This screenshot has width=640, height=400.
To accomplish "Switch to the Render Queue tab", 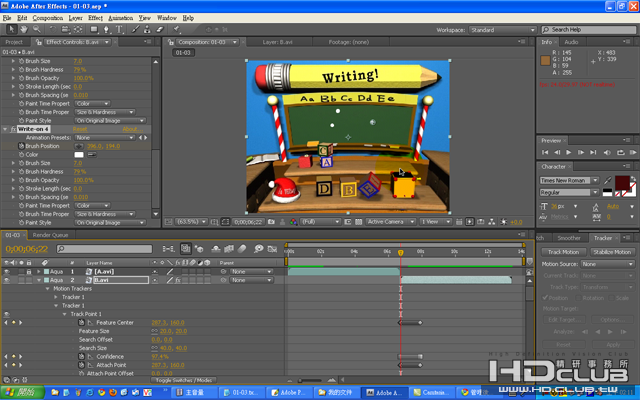I will (x=50, y=235).
